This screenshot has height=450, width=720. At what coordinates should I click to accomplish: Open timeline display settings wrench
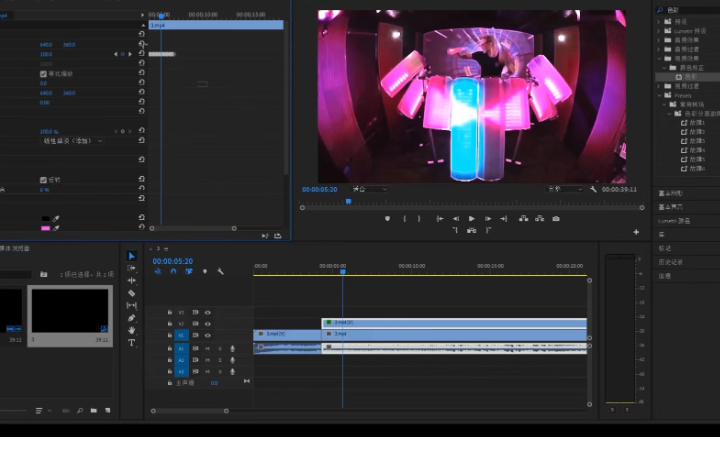point(220,271)
